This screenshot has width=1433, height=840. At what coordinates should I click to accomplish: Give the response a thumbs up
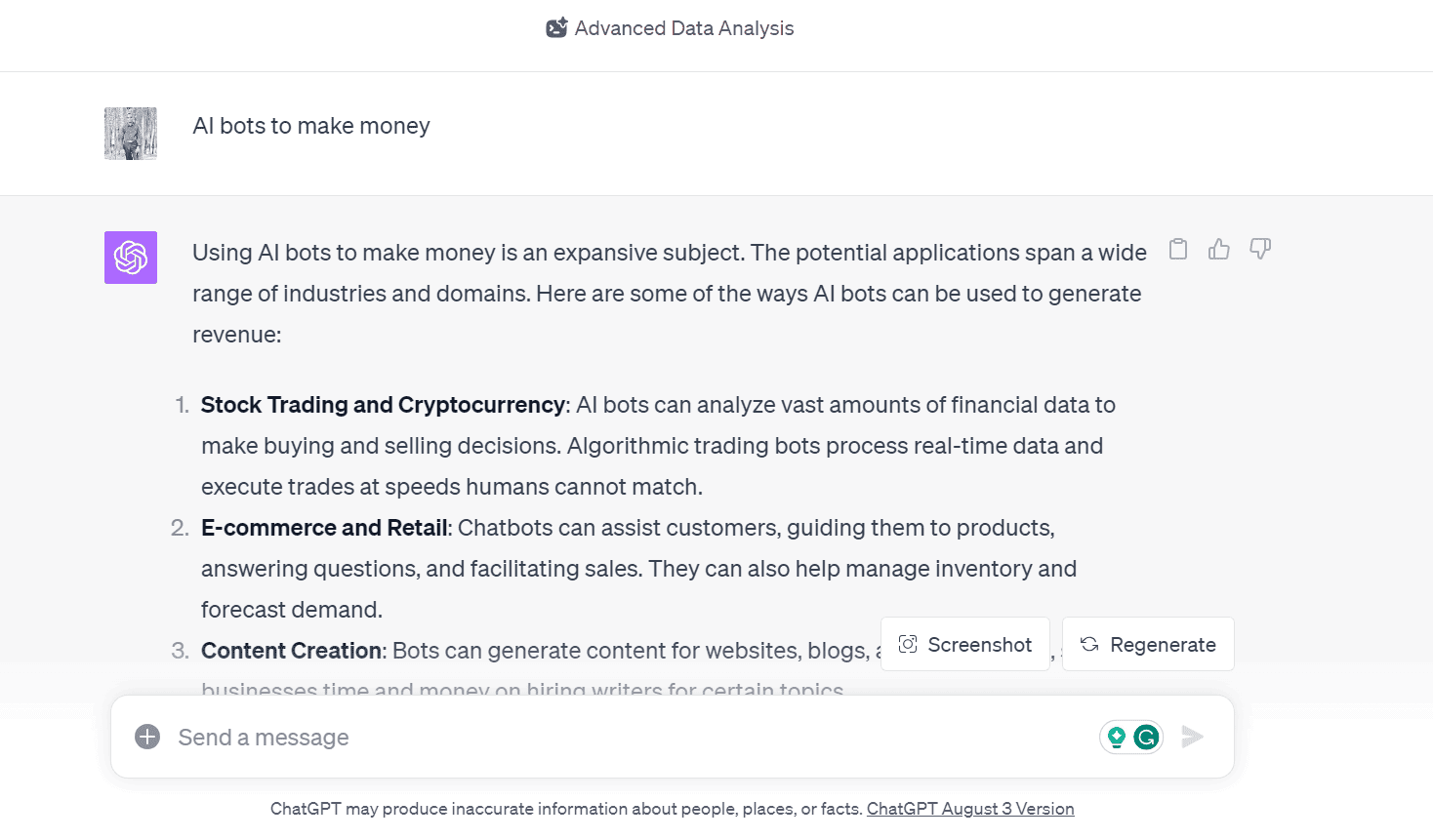point(1219,250)
